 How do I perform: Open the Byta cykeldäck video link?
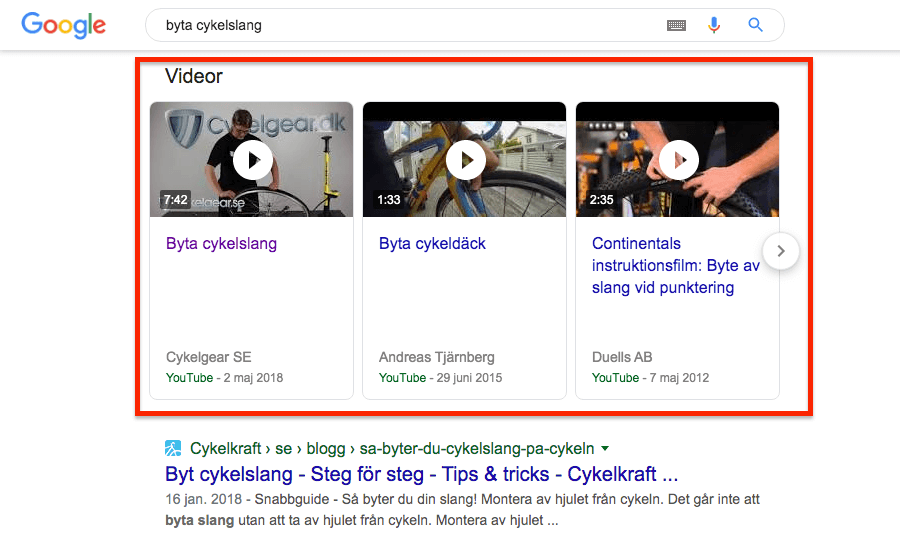432,243
